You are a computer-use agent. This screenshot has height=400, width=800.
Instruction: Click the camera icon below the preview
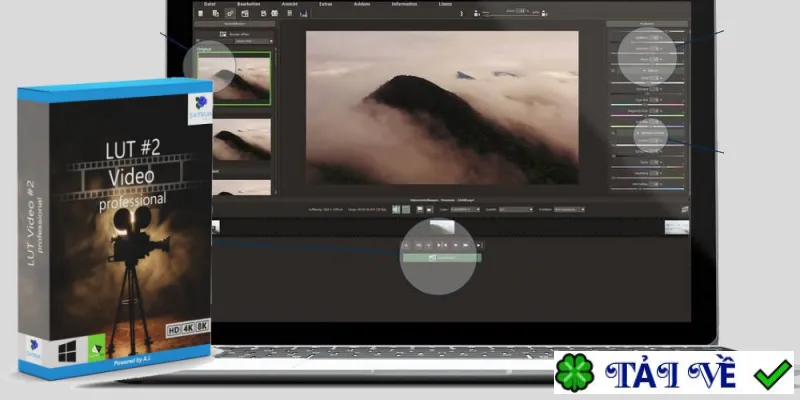pyautogui.click(x=429, y=209)
